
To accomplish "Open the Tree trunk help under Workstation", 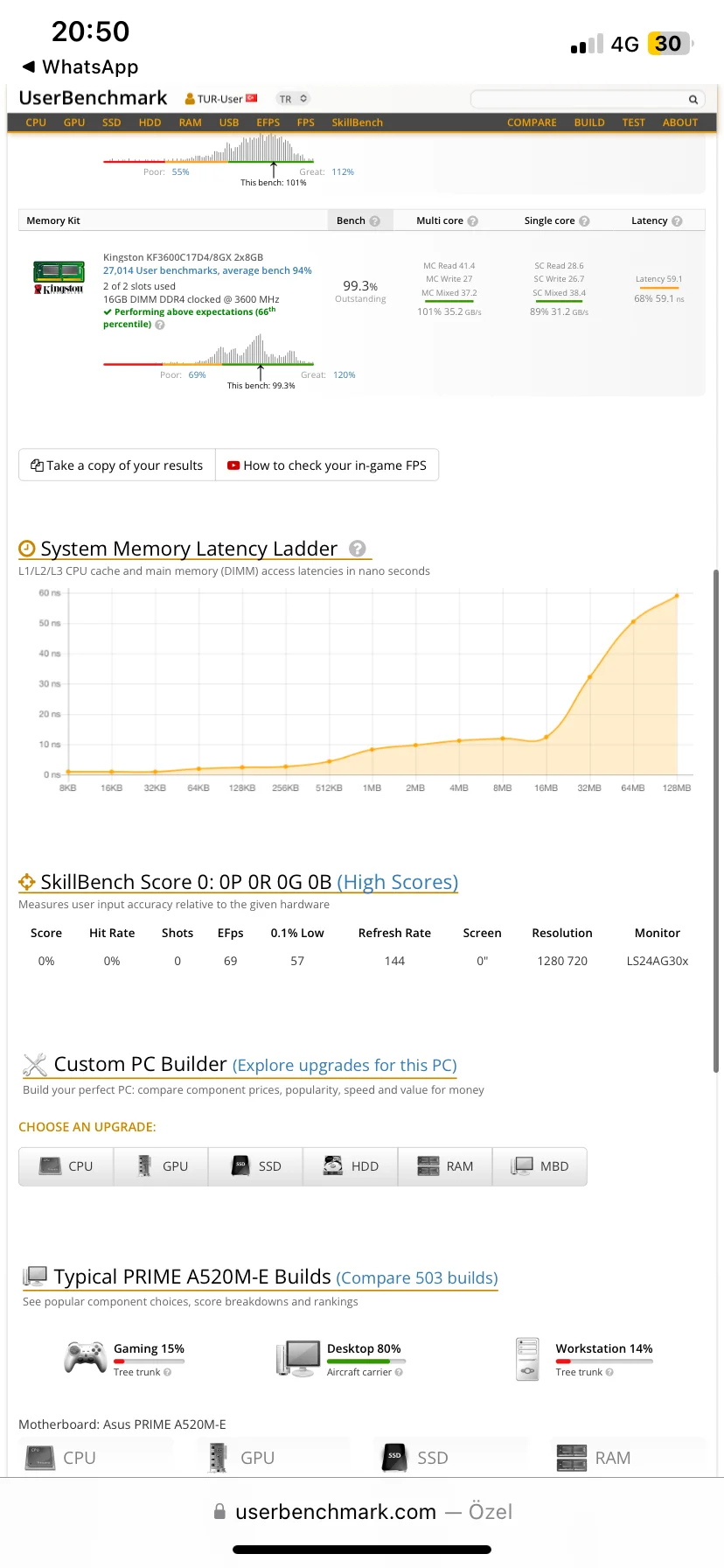I will (x=609, y=1372).
